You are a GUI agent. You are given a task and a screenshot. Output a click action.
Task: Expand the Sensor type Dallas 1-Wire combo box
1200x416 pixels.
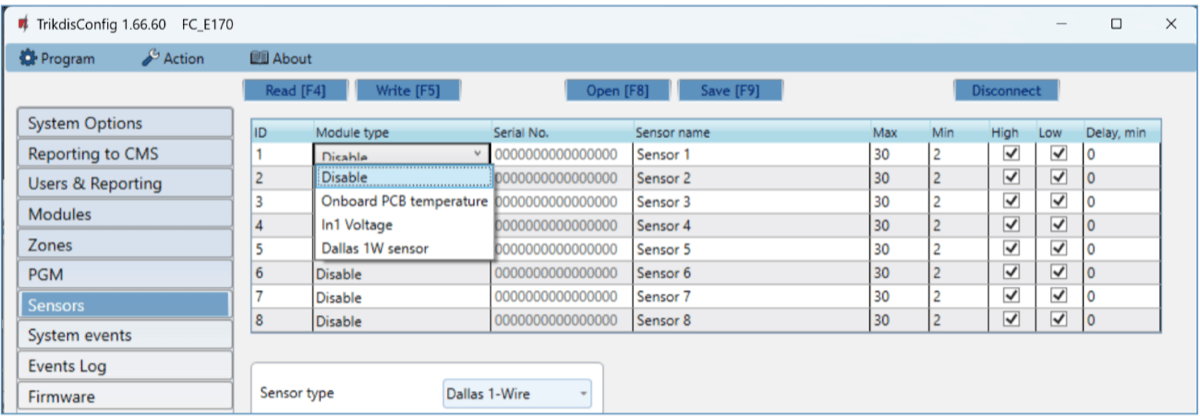point(516,393)
